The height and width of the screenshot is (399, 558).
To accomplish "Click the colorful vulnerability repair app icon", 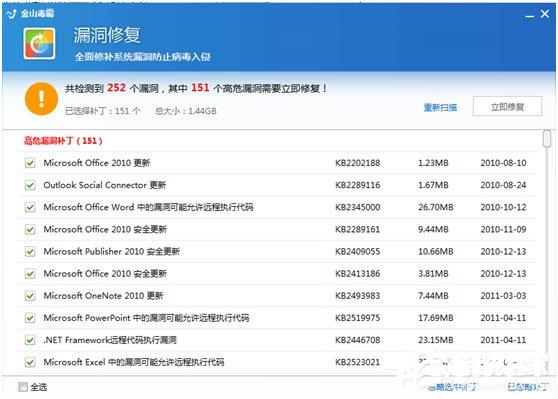I will (x=39, y=44).
